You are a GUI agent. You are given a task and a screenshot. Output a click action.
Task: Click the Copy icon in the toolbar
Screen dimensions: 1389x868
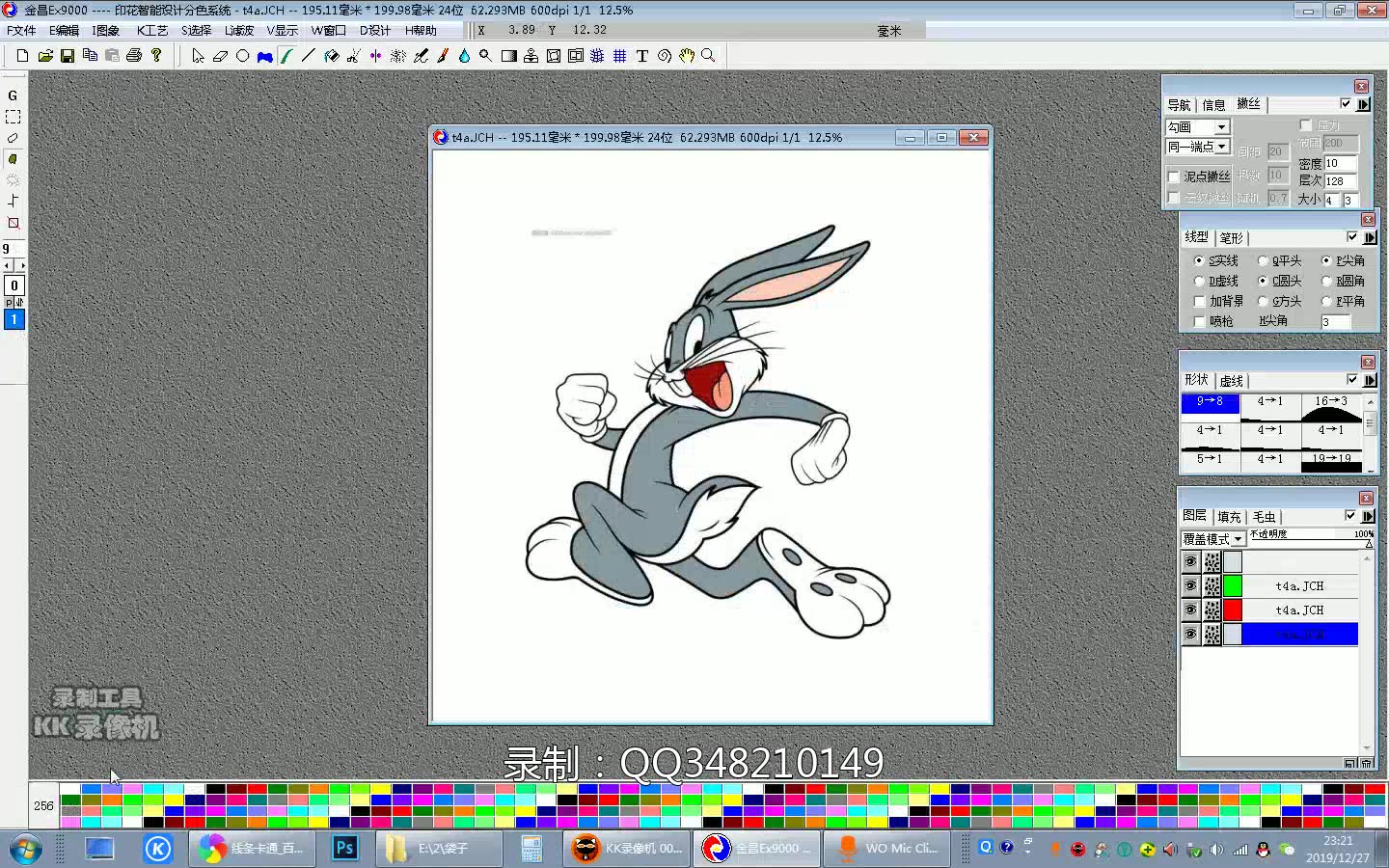[90, 56]
